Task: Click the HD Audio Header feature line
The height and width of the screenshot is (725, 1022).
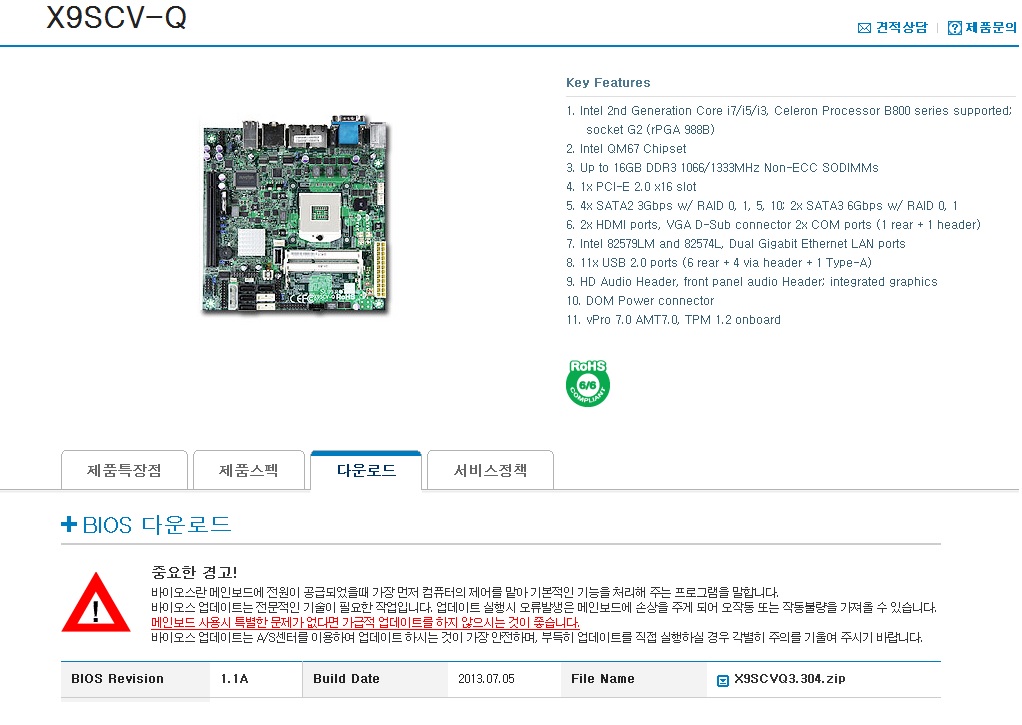Action: tap(752, 282)
